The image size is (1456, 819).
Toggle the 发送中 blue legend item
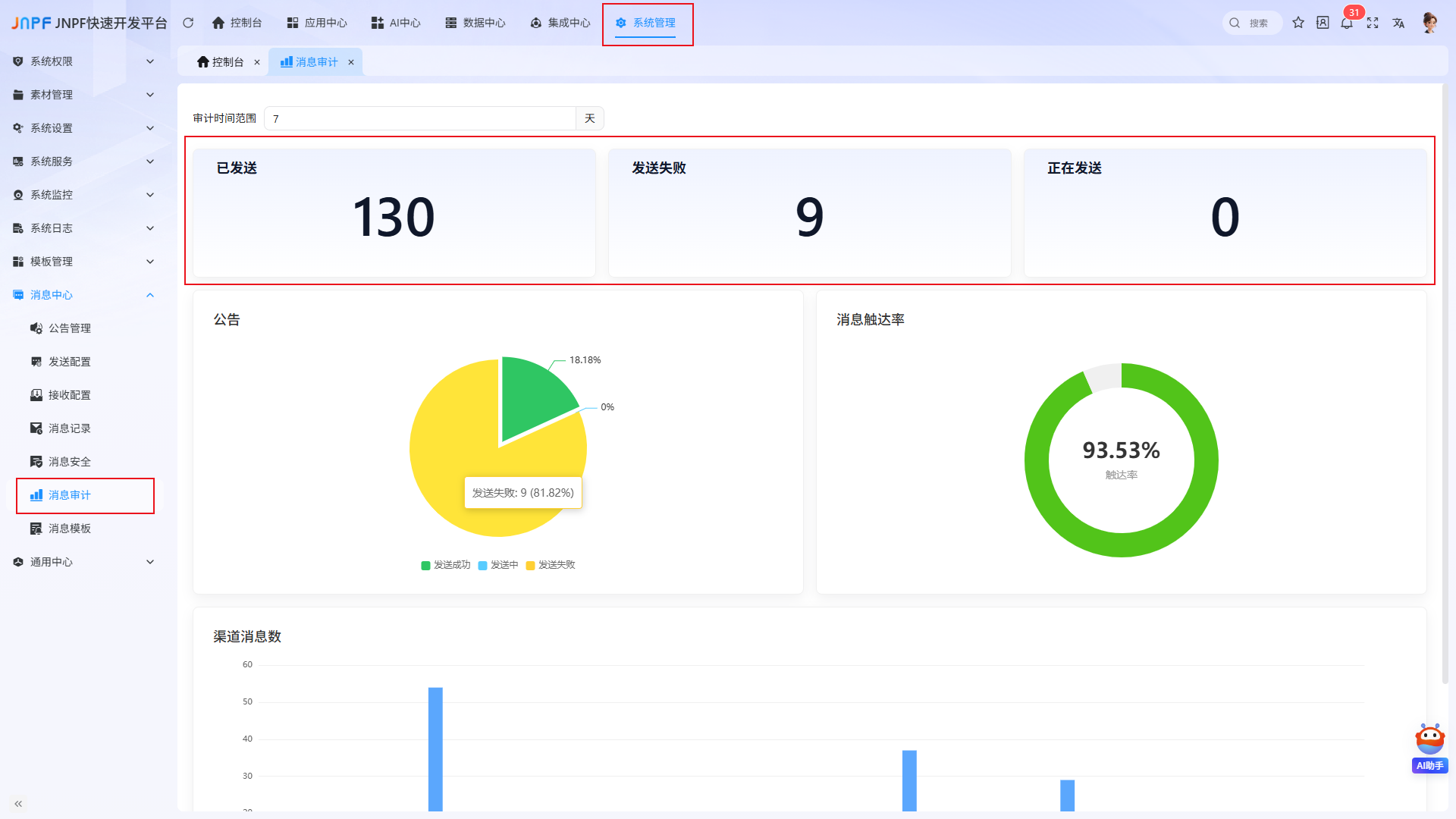click(x=498, y=565)
